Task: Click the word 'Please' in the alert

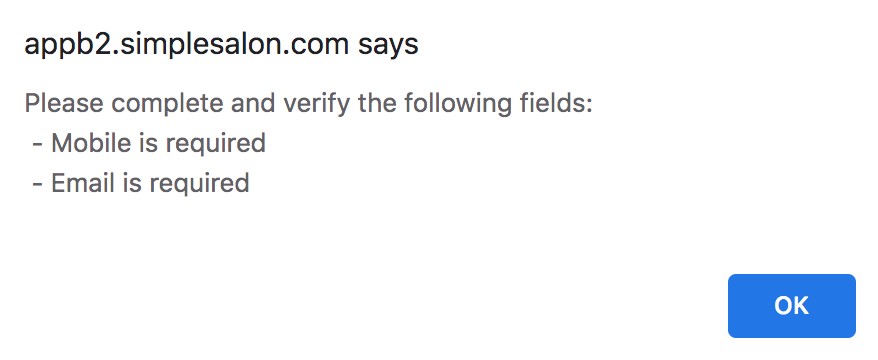Action: pos(64,104)
